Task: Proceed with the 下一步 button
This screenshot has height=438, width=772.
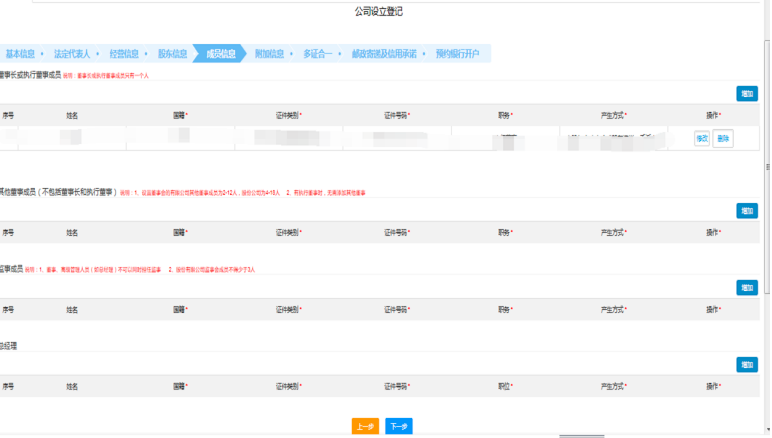Action: pyautogui.click(x=399, y=426)
